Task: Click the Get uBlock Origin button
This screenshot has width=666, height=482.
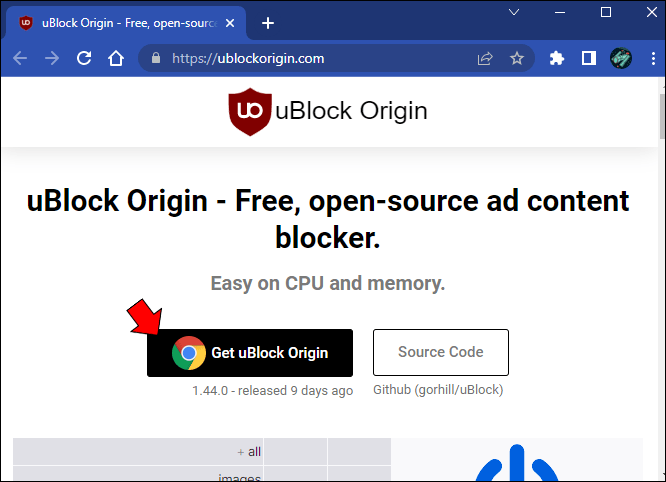Action: point(250,353)
